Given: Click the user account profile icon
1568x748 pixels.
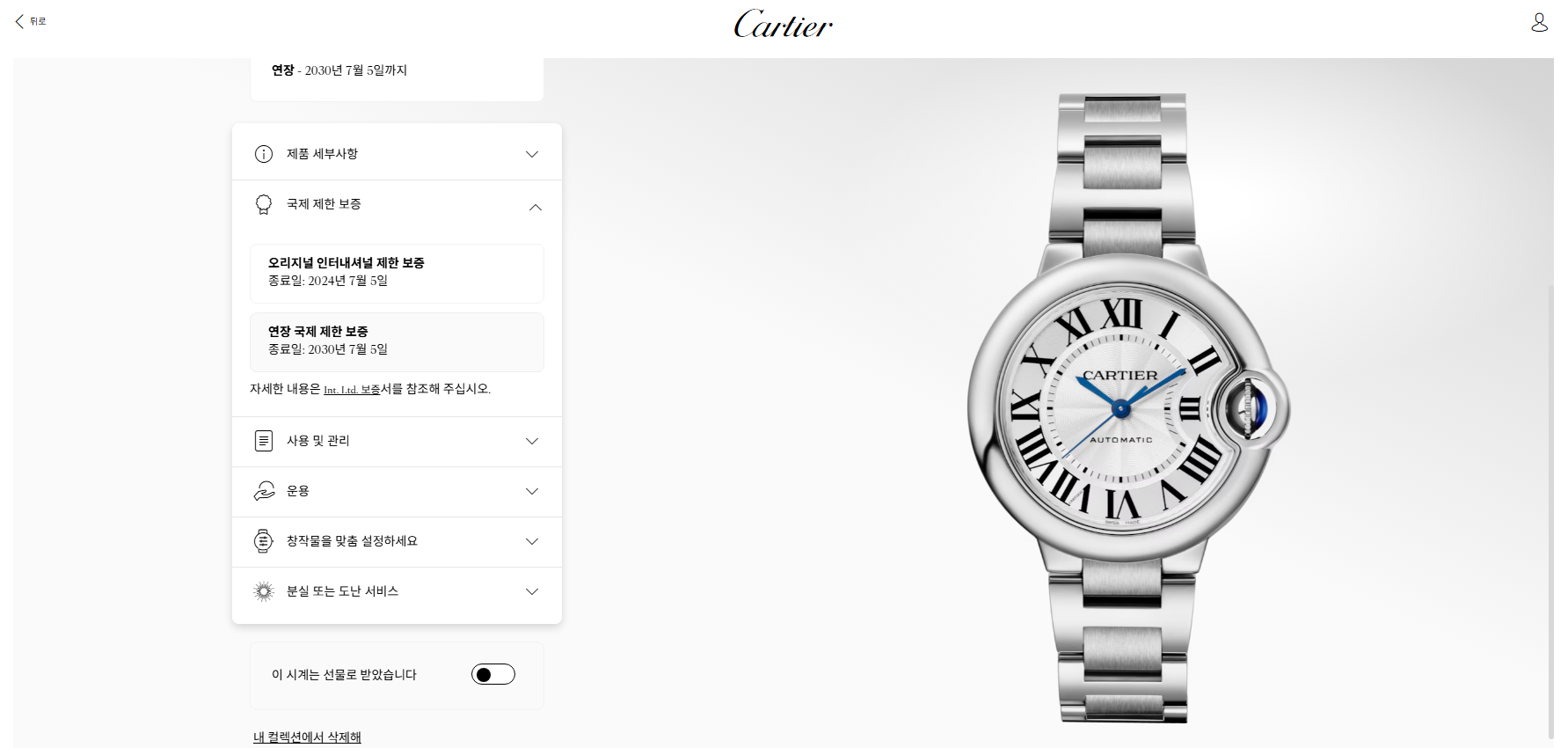Looking at the screenshot, I should [x=1539, y=22].
